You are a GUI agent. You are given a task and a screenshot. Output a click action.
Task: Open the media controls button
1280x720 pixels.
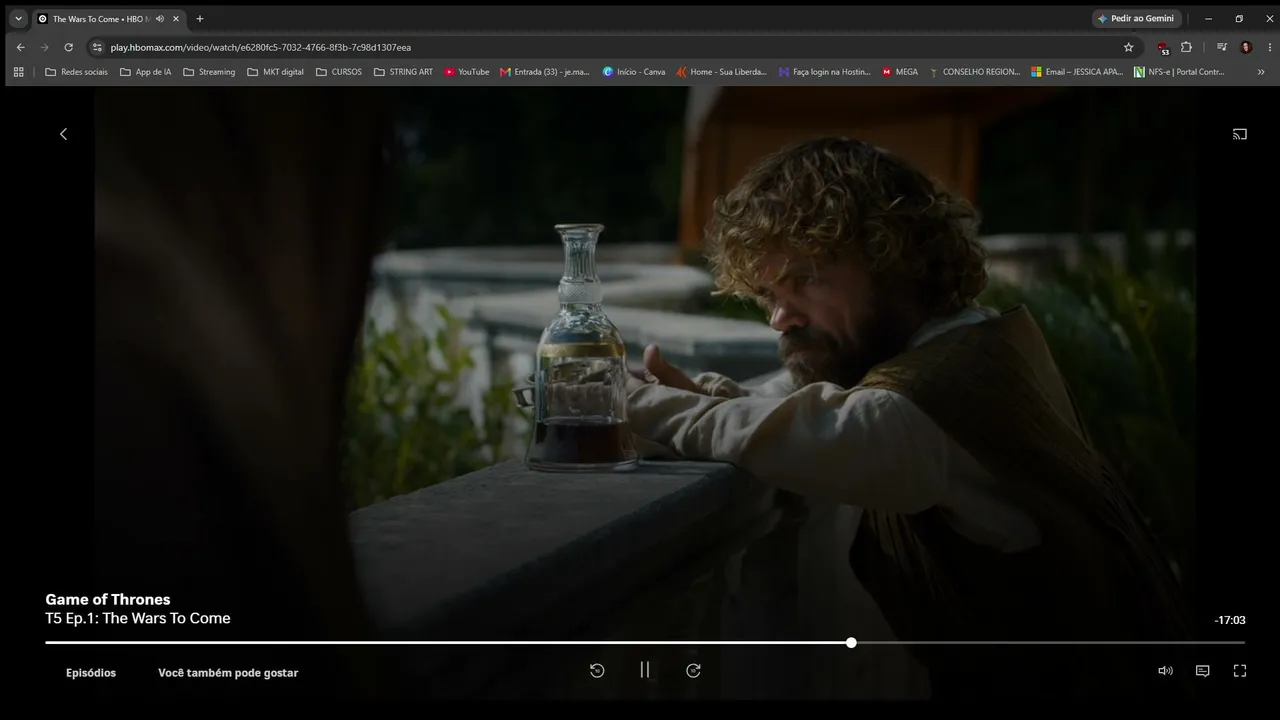(1221, 47)
